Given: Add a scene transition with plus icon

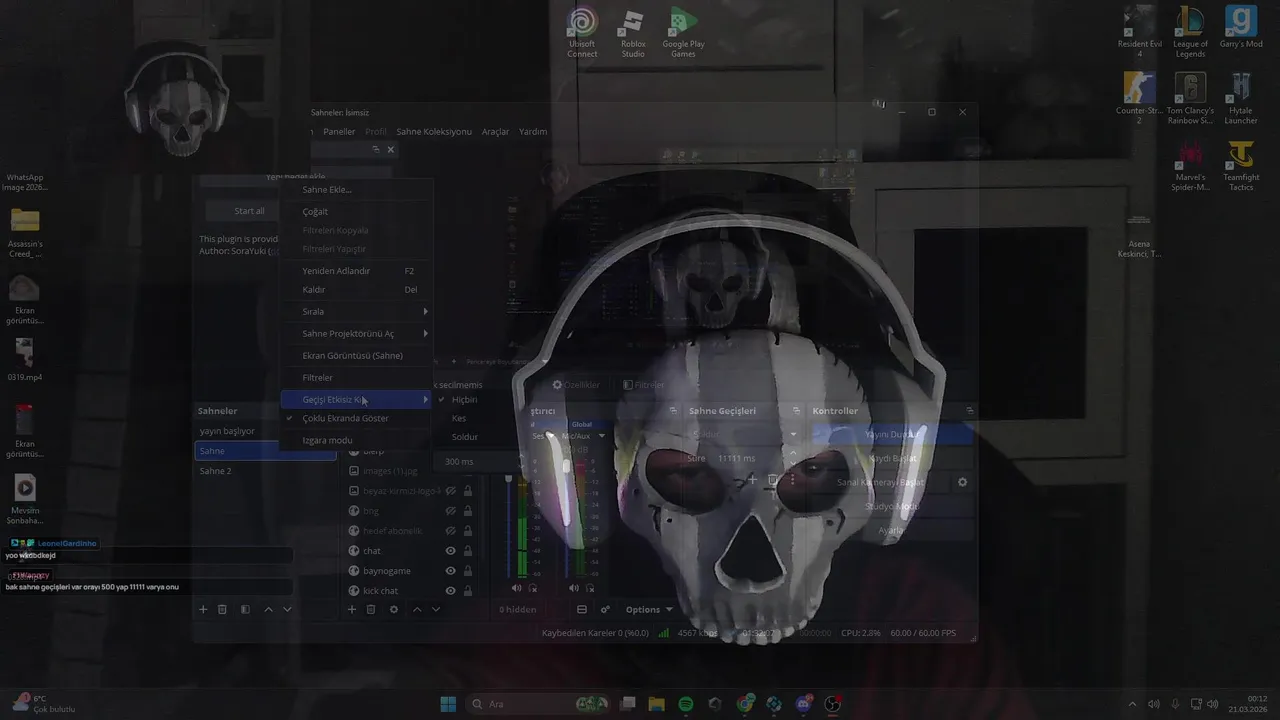Looking at the screenshot, I should click(753, 481).
